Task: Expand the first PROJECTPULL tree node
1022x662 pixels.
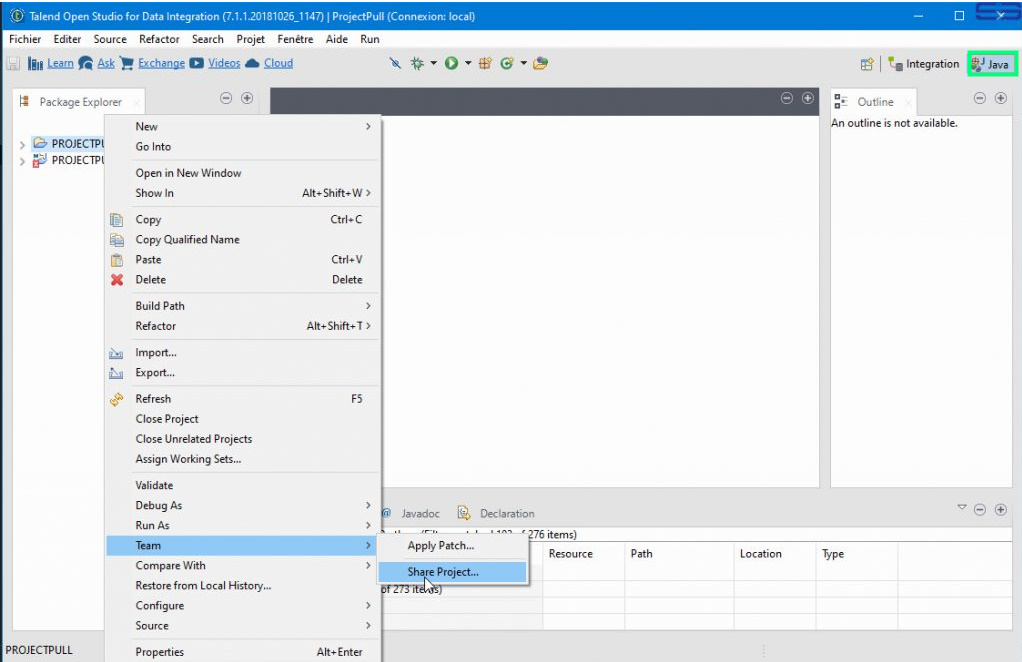Action: click(22, 144)
